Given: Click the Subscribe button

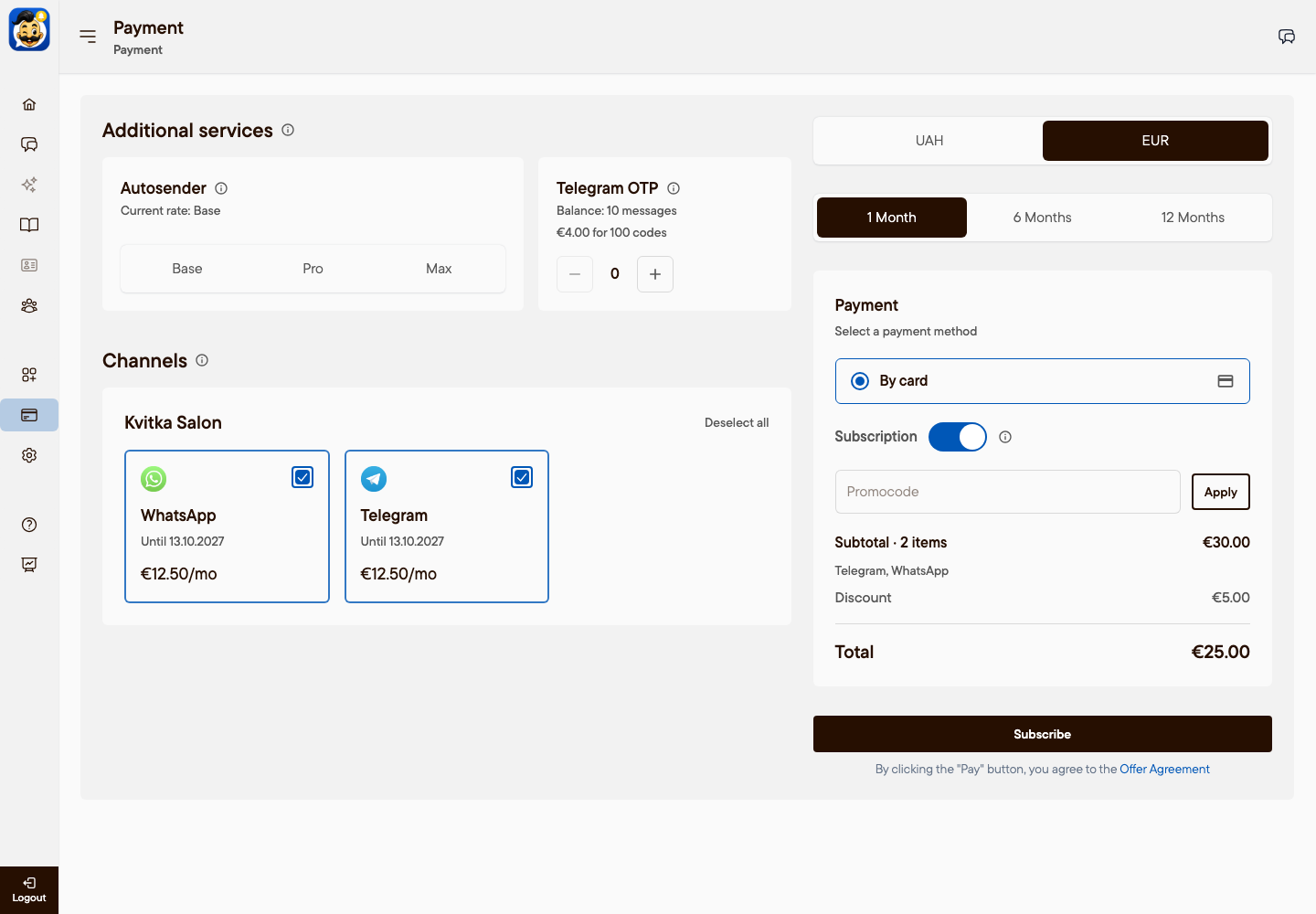Looking at the screenshot, I should 1043,734.
